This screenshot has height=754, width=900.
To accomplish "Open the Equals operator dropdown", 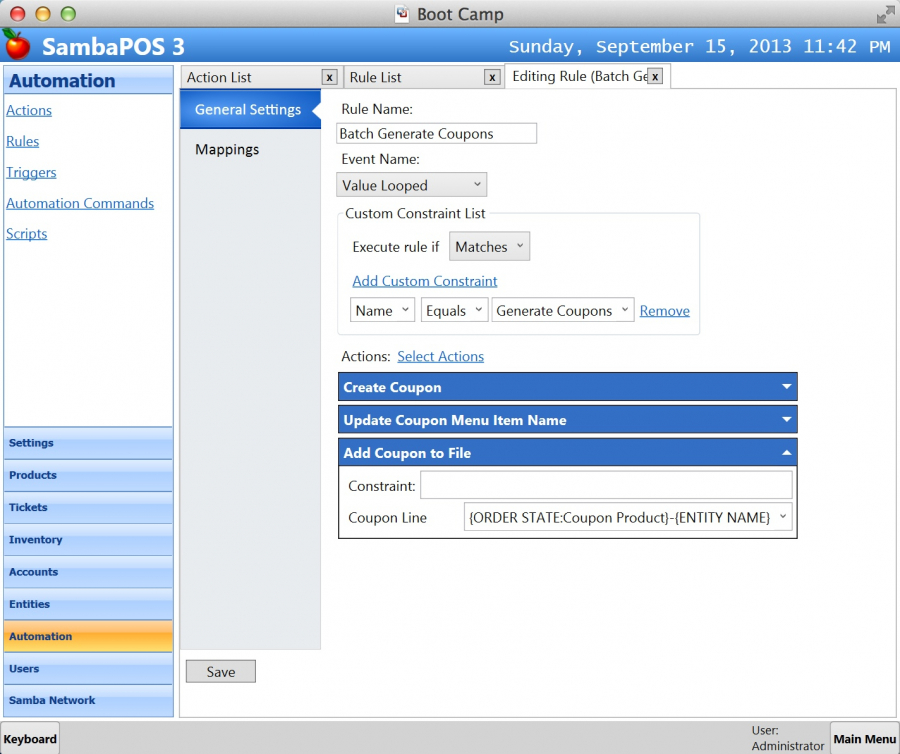I will 454,311.
